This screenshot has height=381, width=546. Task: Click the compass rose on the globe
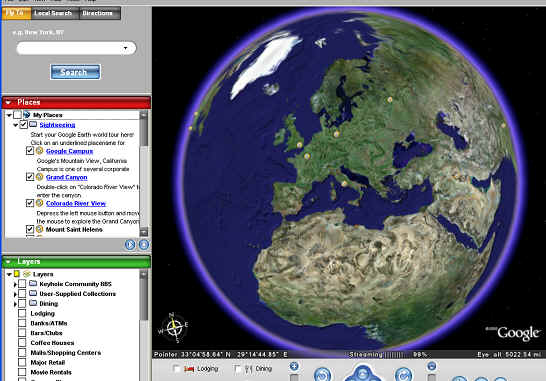coord(173,328)
